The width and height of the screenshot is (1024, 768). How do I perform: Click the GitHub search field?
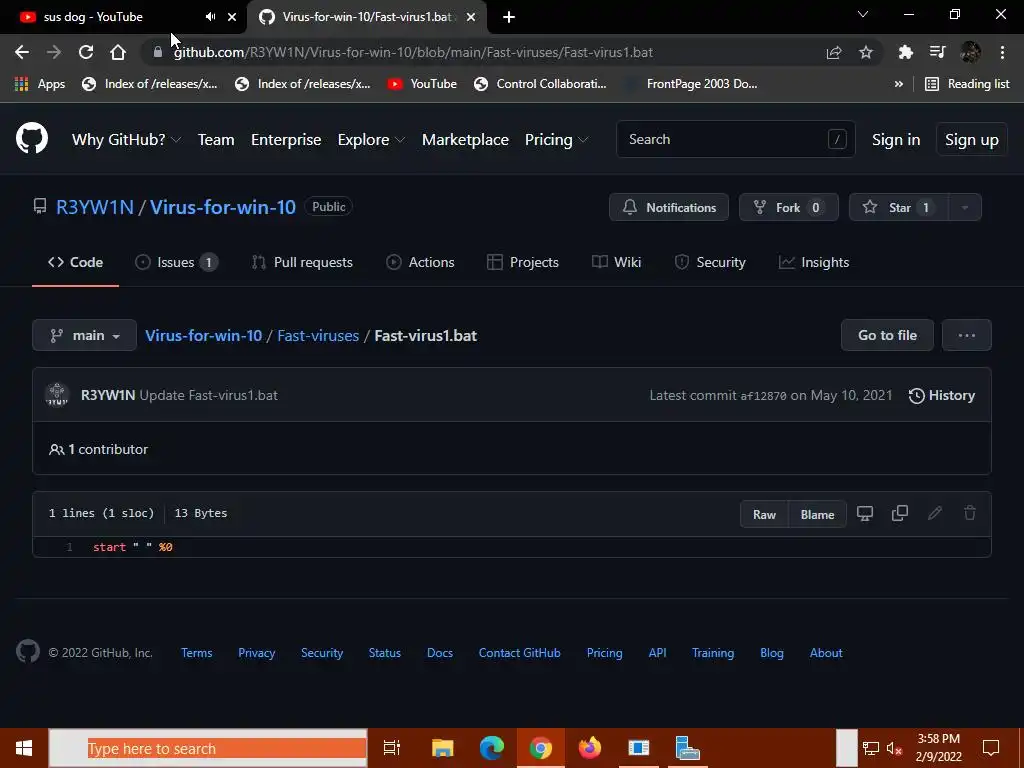pyautogui.click(x=735, y=139)
